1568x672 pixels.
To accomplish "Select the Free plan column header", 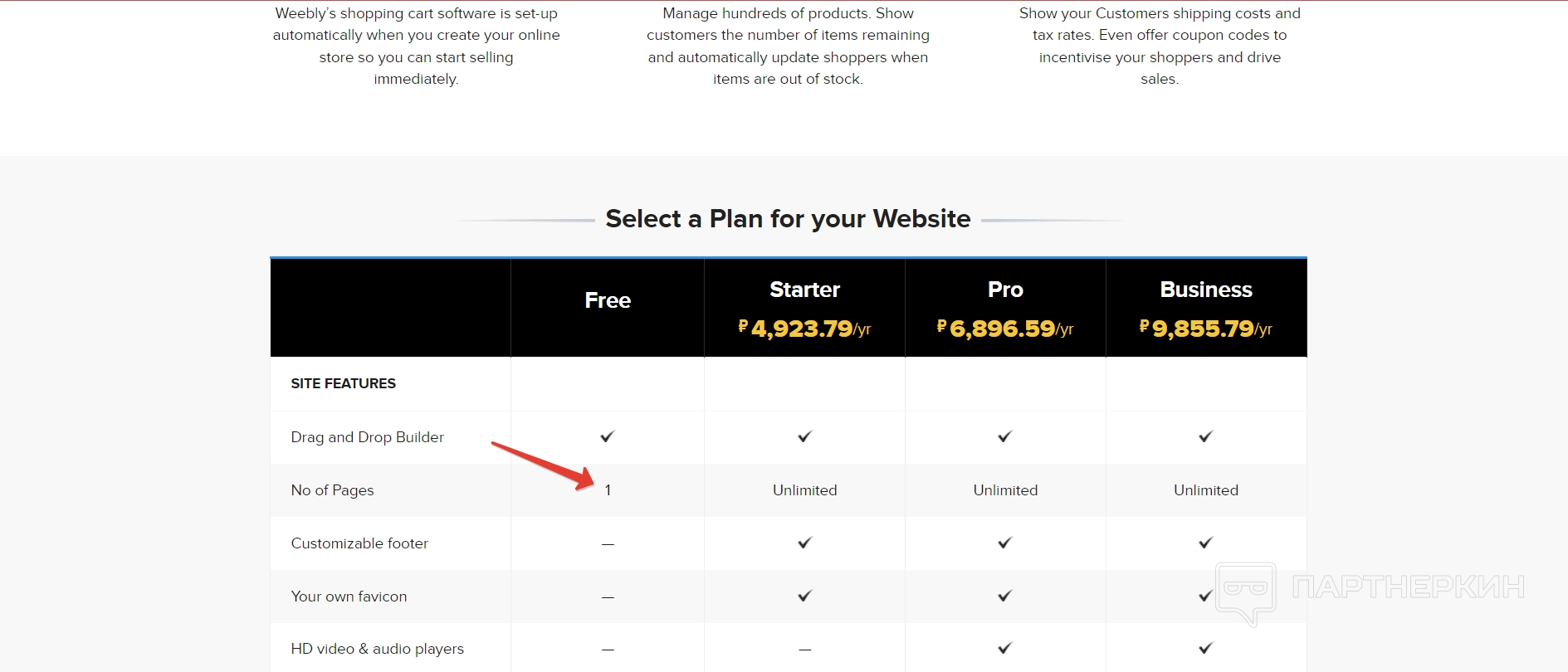I will point(608,300).
